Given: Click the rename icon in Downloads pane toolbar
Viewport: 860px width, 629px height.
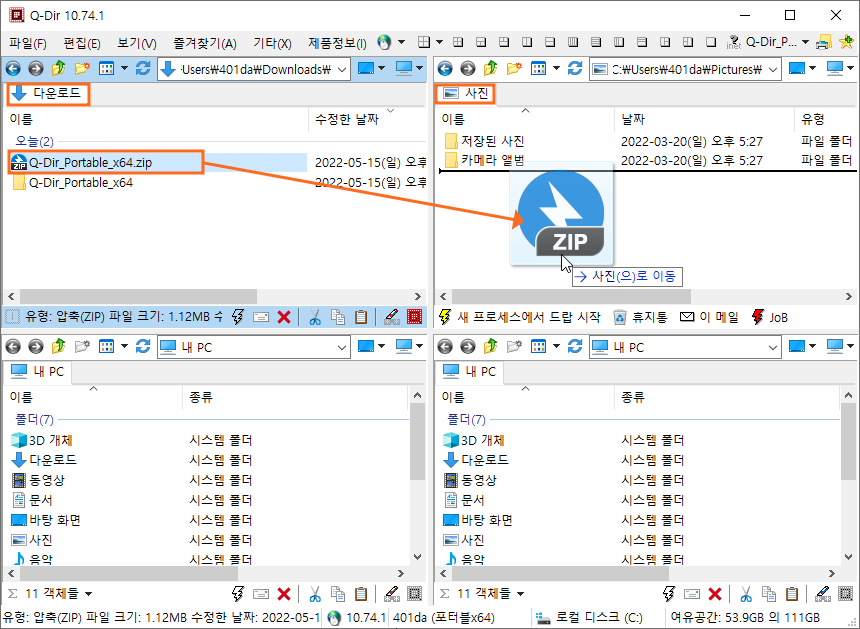Looking at the screenshot, I should click(261, 317).
